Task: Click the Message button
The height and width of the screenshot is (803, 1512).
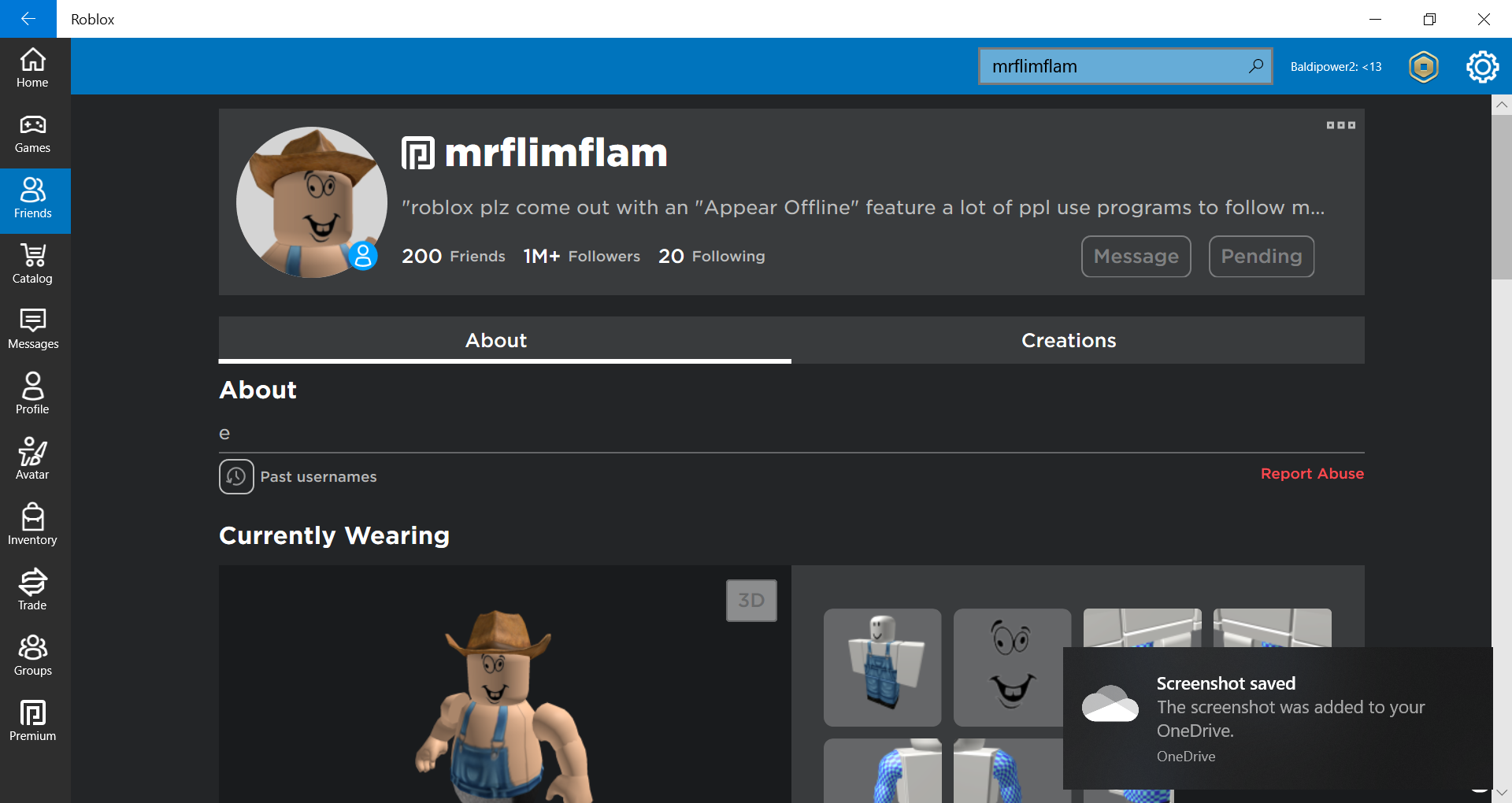Action: [x=1136, y=257]
